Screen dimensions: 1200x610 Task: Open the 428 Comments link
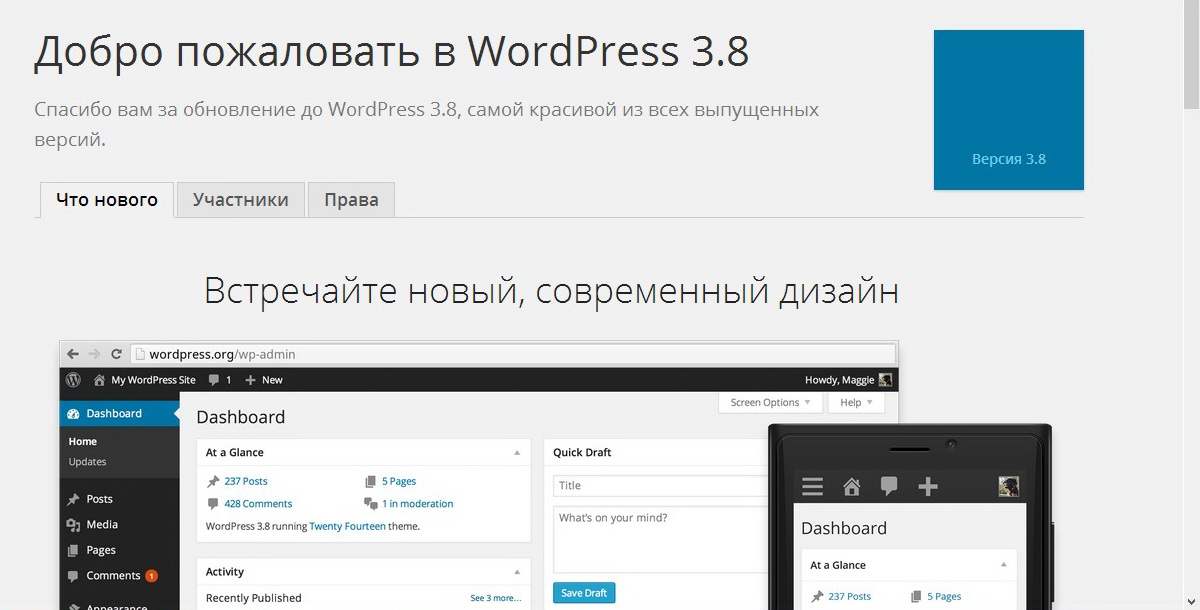coord(258,504)
